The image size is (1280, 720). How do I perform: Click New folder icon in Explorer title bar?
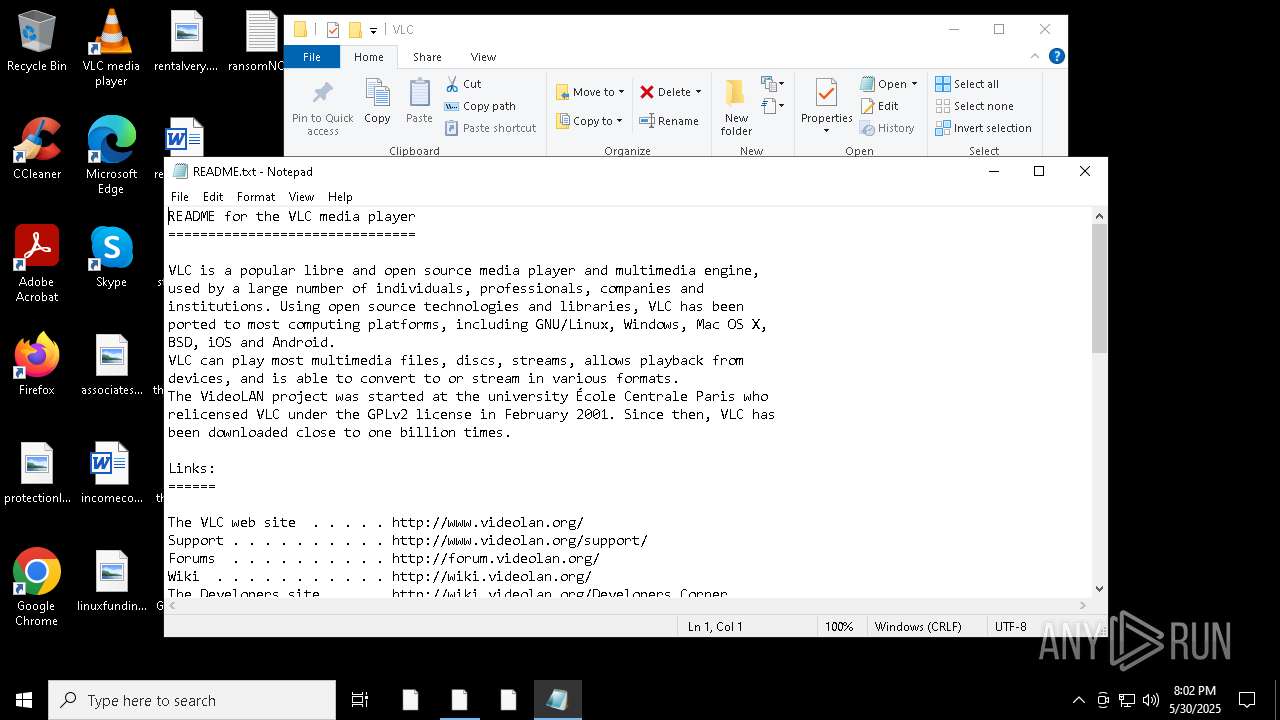point(355,30)
